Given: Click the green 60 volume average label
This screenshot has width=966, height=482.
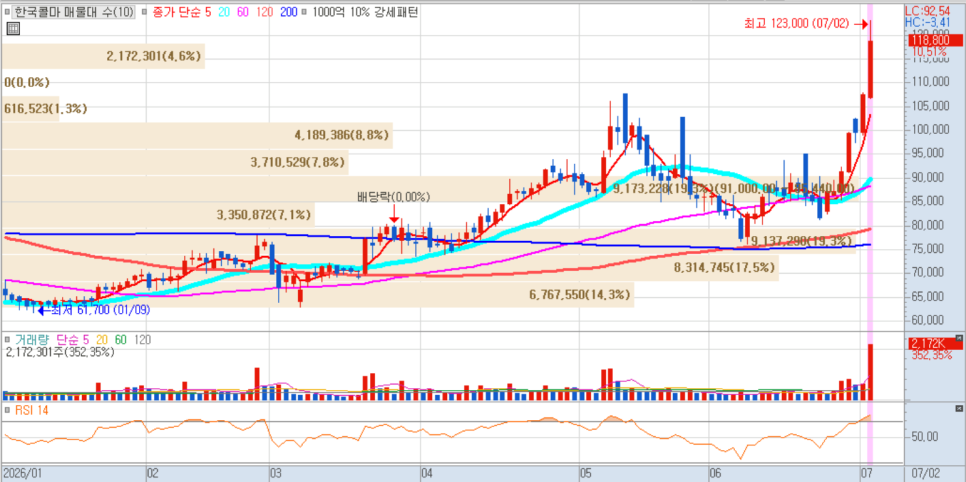Looking at the screenshot, I should click(x=120, y=340).
